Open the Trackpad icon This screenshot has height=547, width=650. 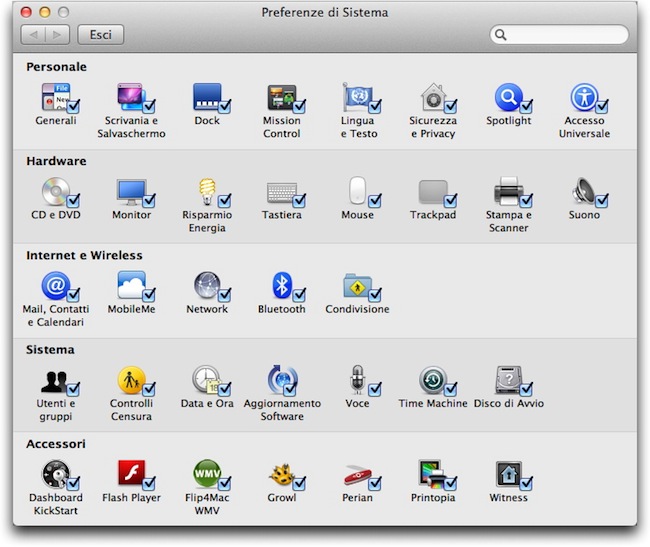433,192
